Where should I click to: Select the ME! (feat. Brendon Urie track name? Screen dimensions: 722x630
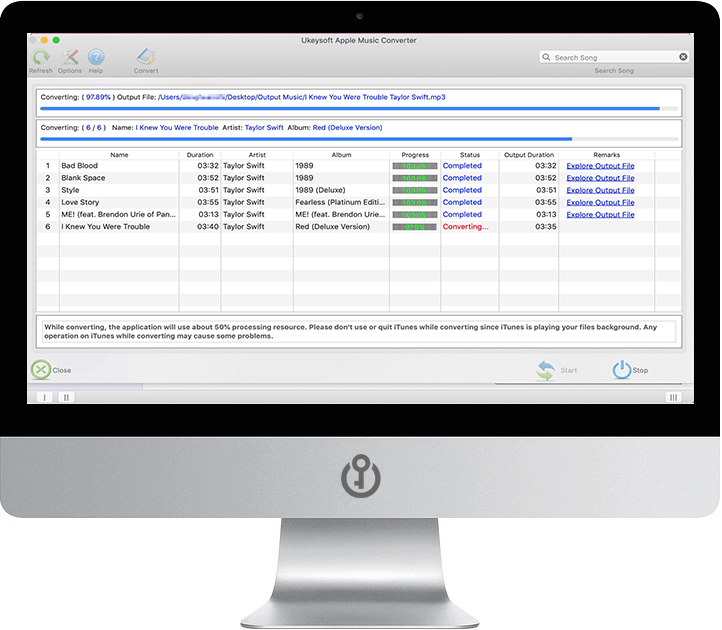[x=118, y=215]
